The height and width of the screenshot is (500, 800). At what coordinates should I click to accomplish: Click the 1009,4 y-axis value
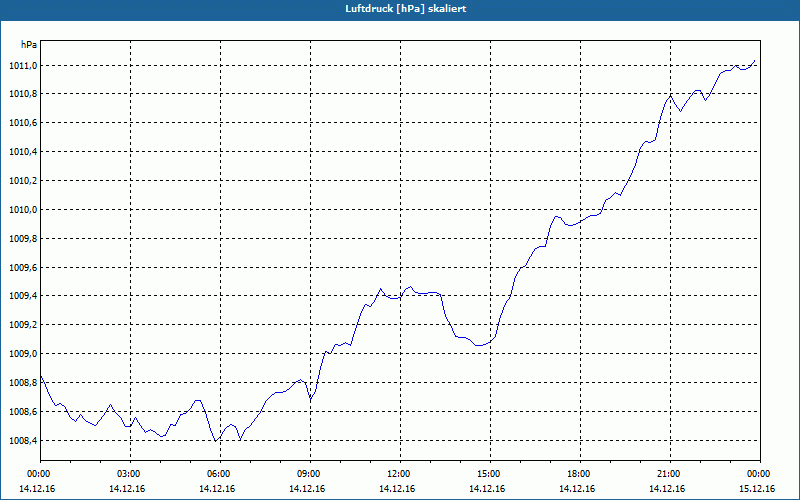pos(22,296)
